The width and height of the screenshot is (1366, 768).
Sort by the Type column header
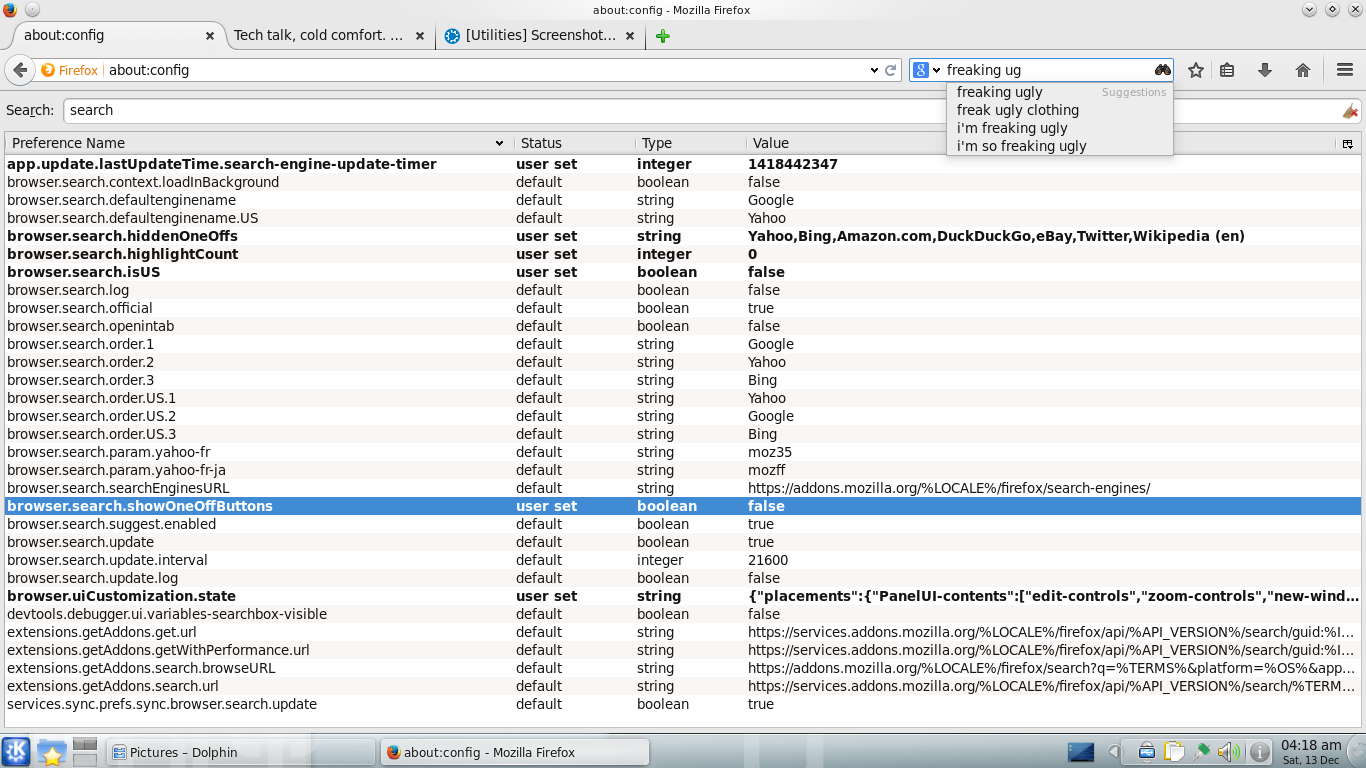click(x=691, y=143)
